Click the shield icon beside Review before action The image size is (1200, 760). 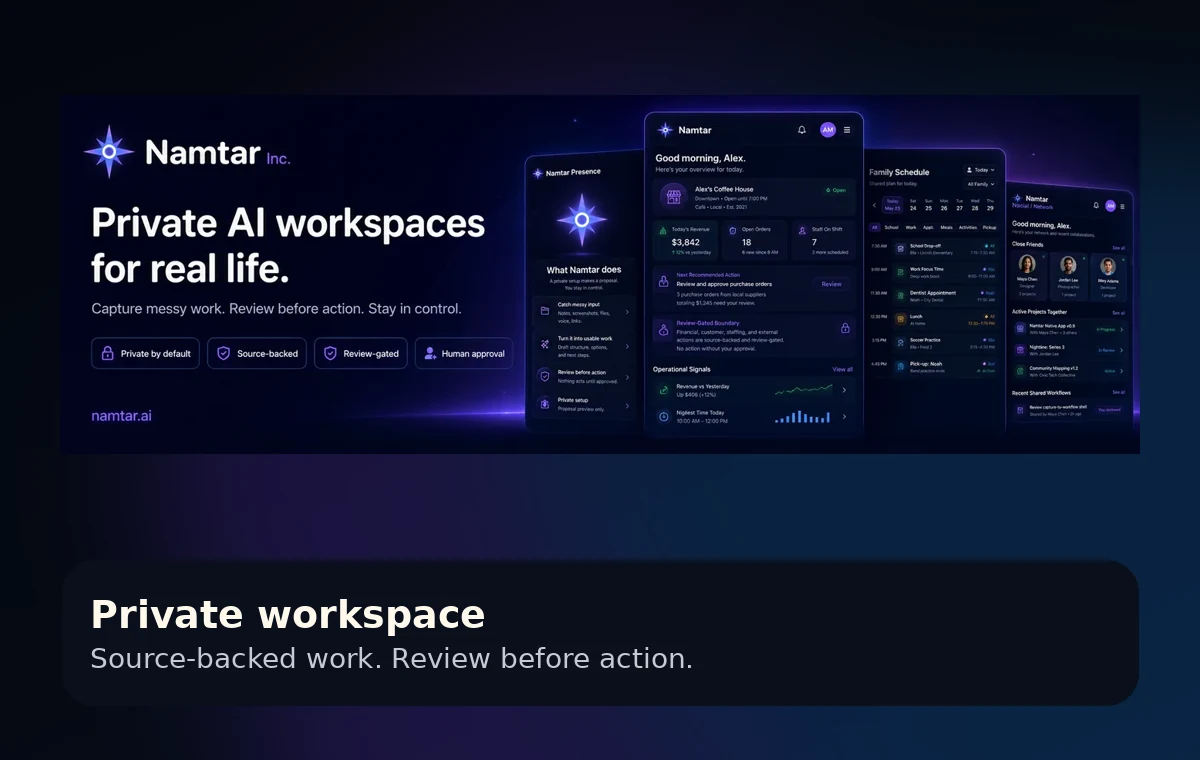coord(545,376)
